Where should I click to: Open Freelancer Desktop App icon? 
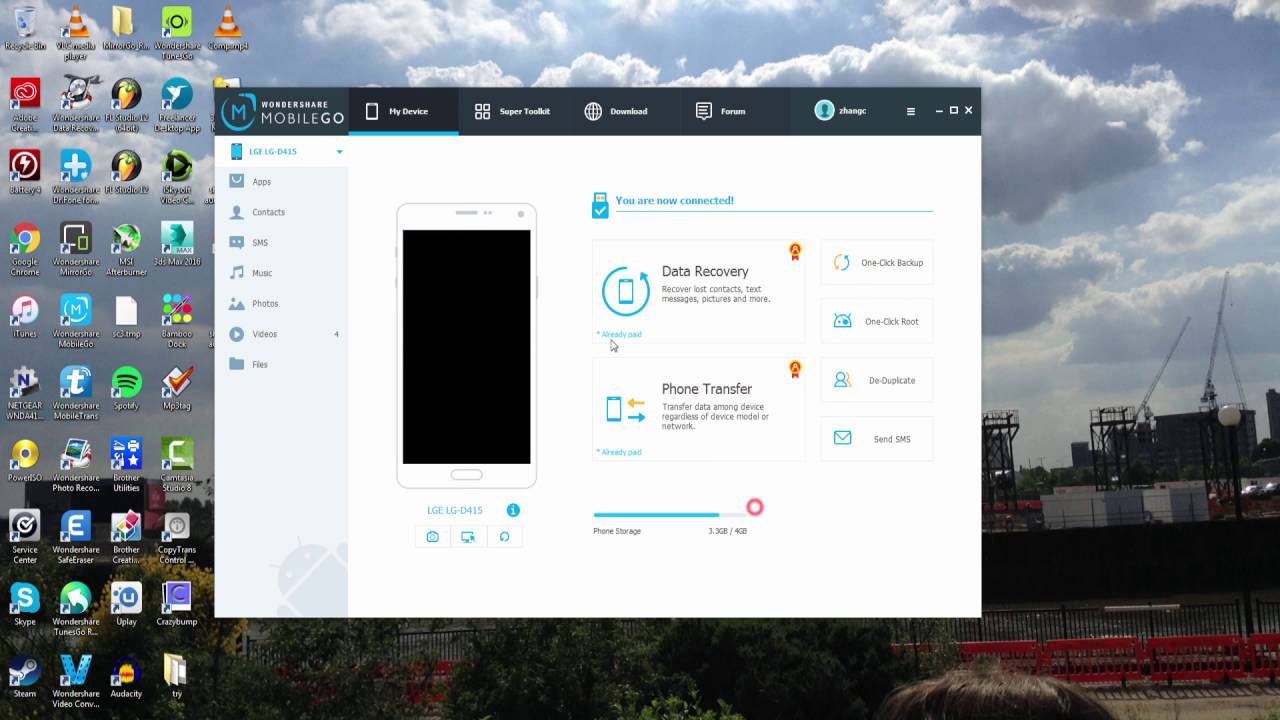(x=177, y=105)
